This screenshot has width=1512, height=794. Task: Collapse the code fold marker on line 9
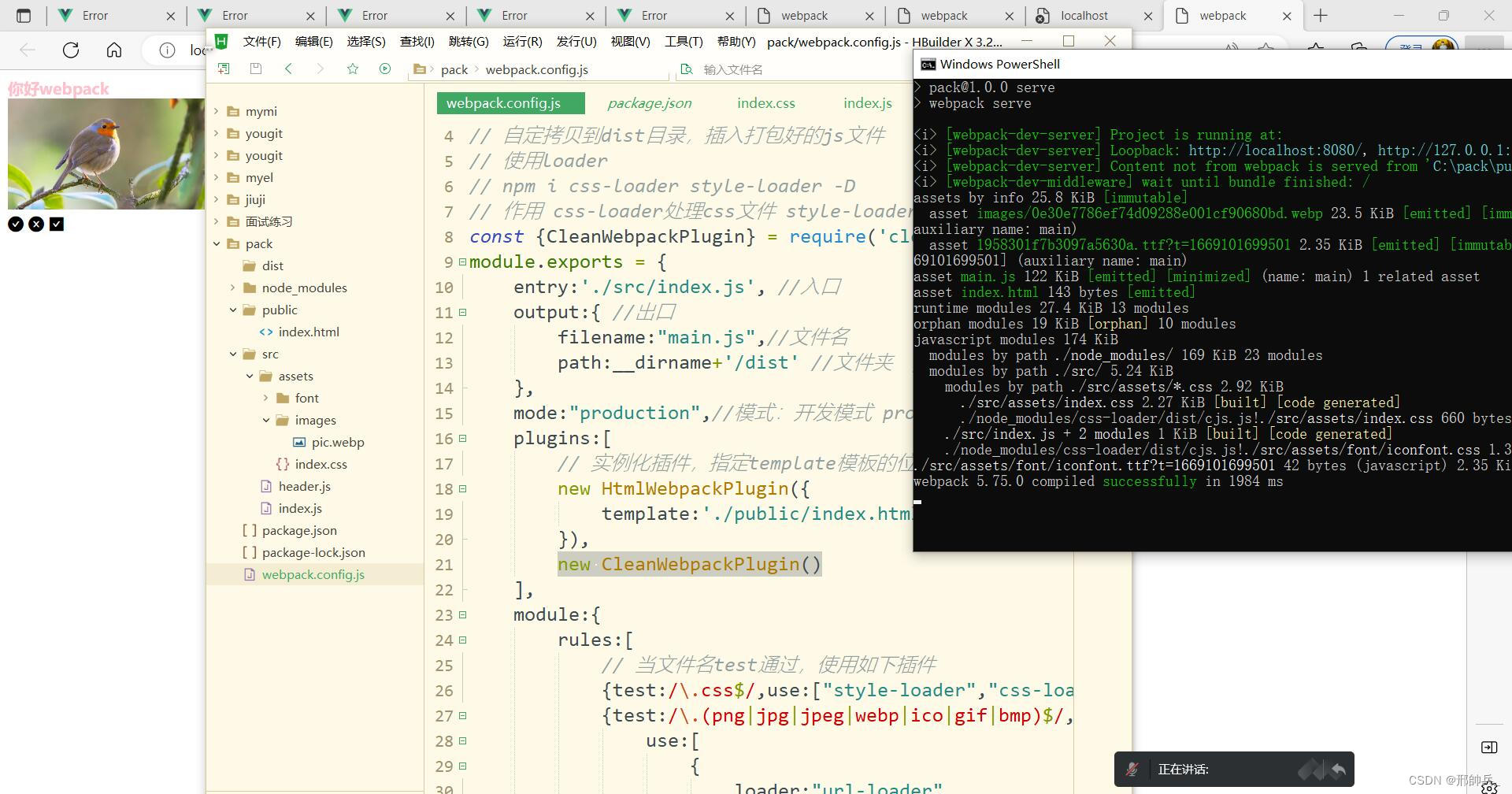[463, 262]
